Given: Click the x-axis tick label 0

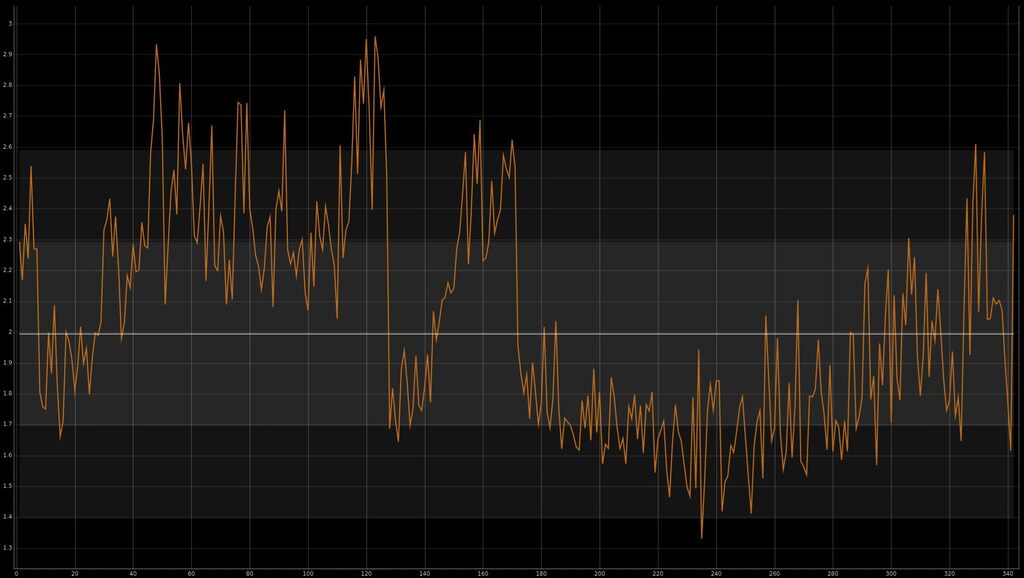Looking at the screenshot, I should (16, 573).
